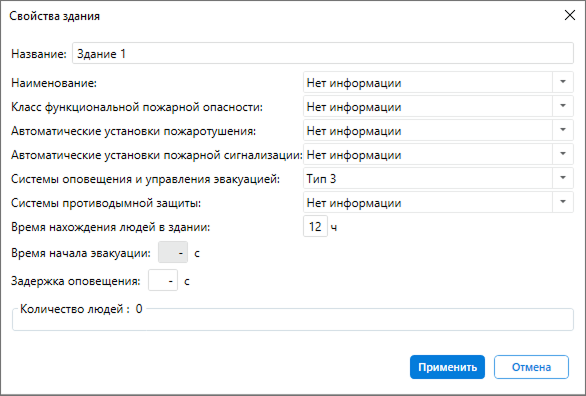Click the Название label text
Viewport: 586px width, 396px height.
point(38,54)
